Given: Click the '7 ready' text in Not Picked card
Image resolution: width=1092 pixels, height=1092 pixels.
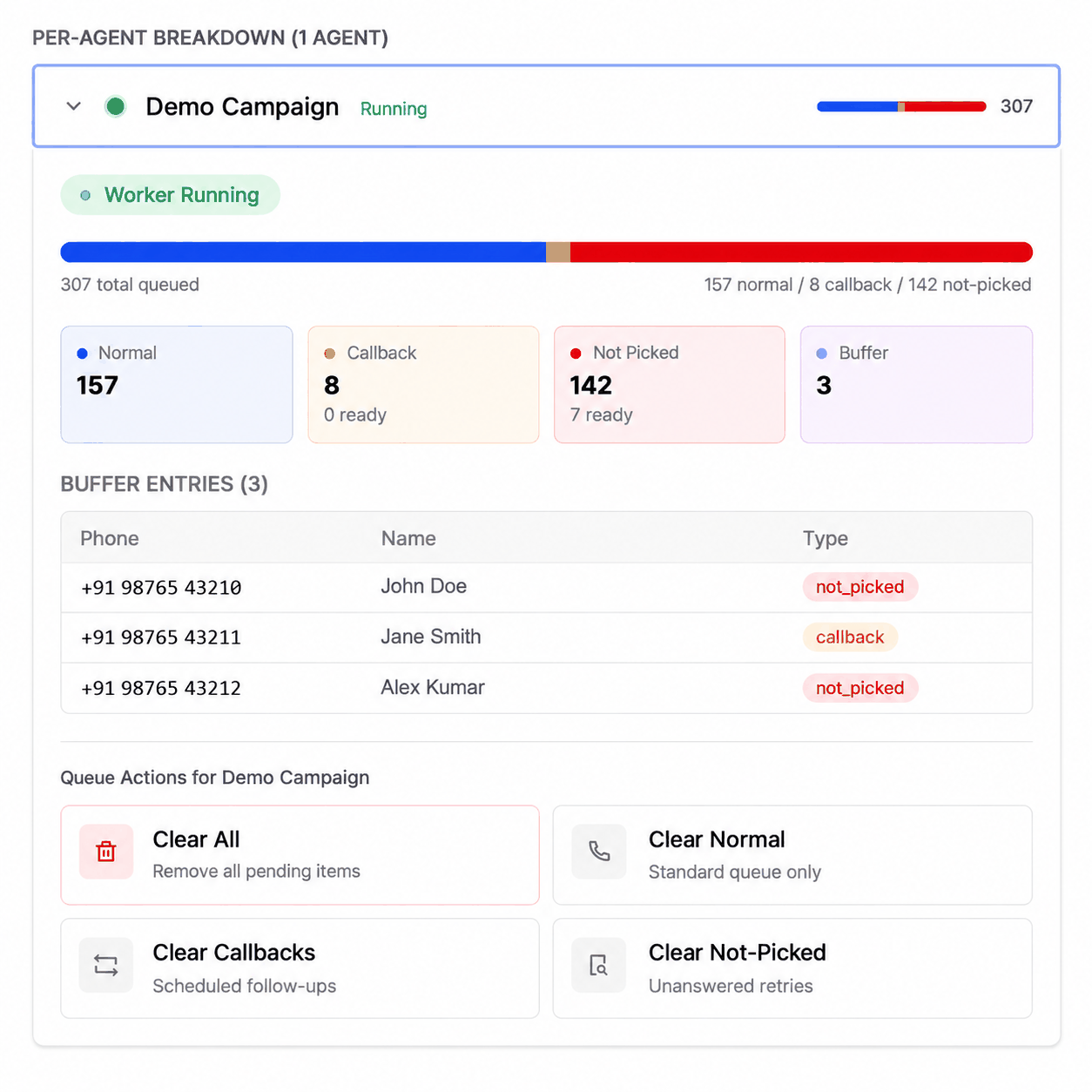Looking at the screenshot, I should [x=602, y=415].
